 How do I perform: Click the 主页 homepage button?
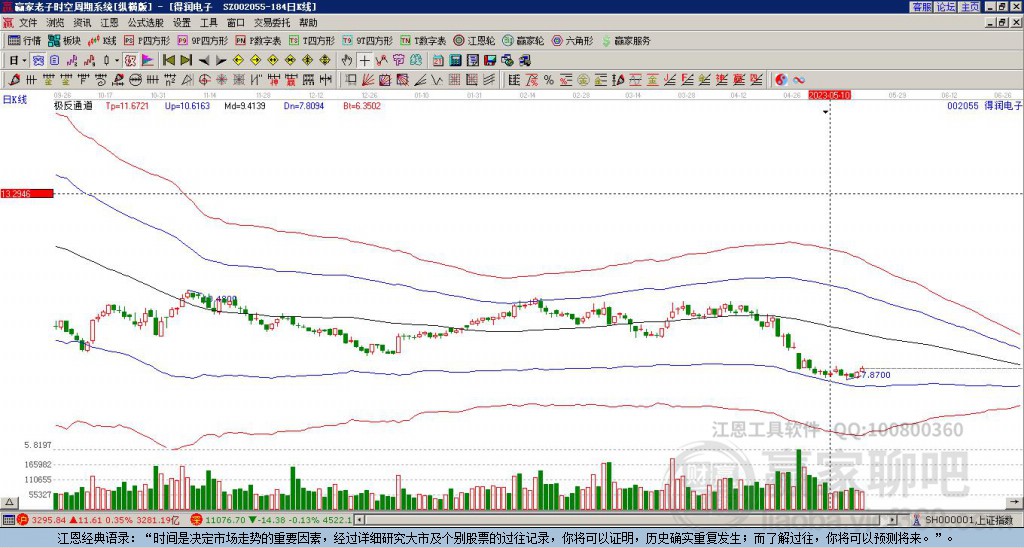(x=970, y=7)
